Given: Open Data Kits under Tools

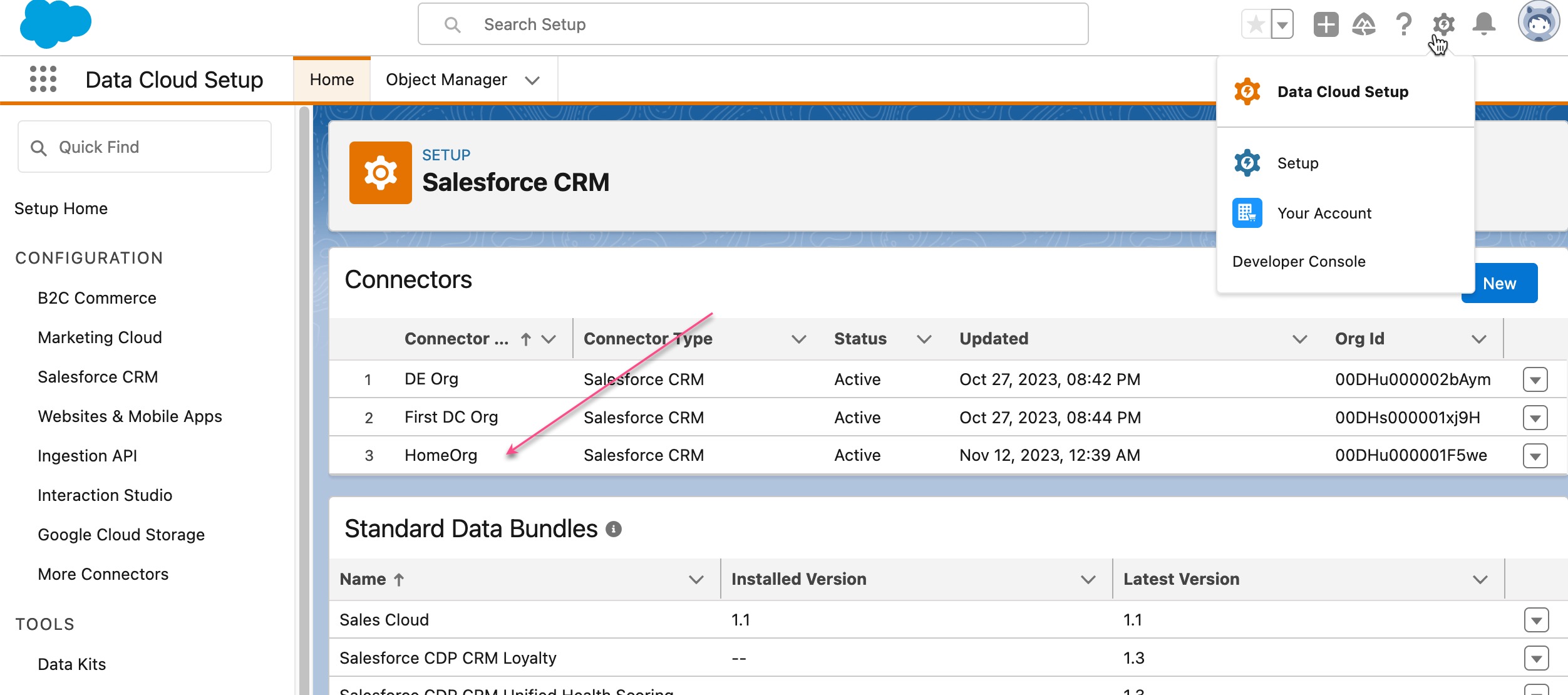Looking at the screenshot, I should pyautogui.click(x=71, y=664).
